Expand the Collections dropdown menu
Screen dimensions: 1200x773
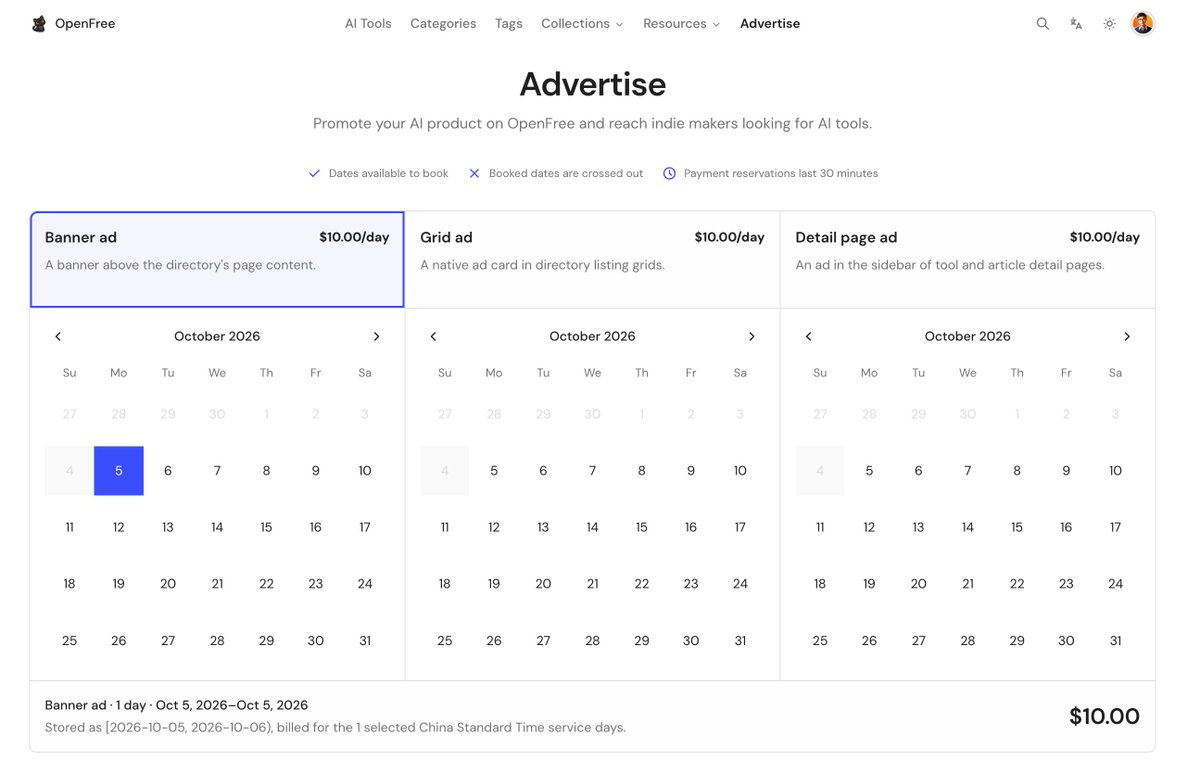click(x=582, y=23)
